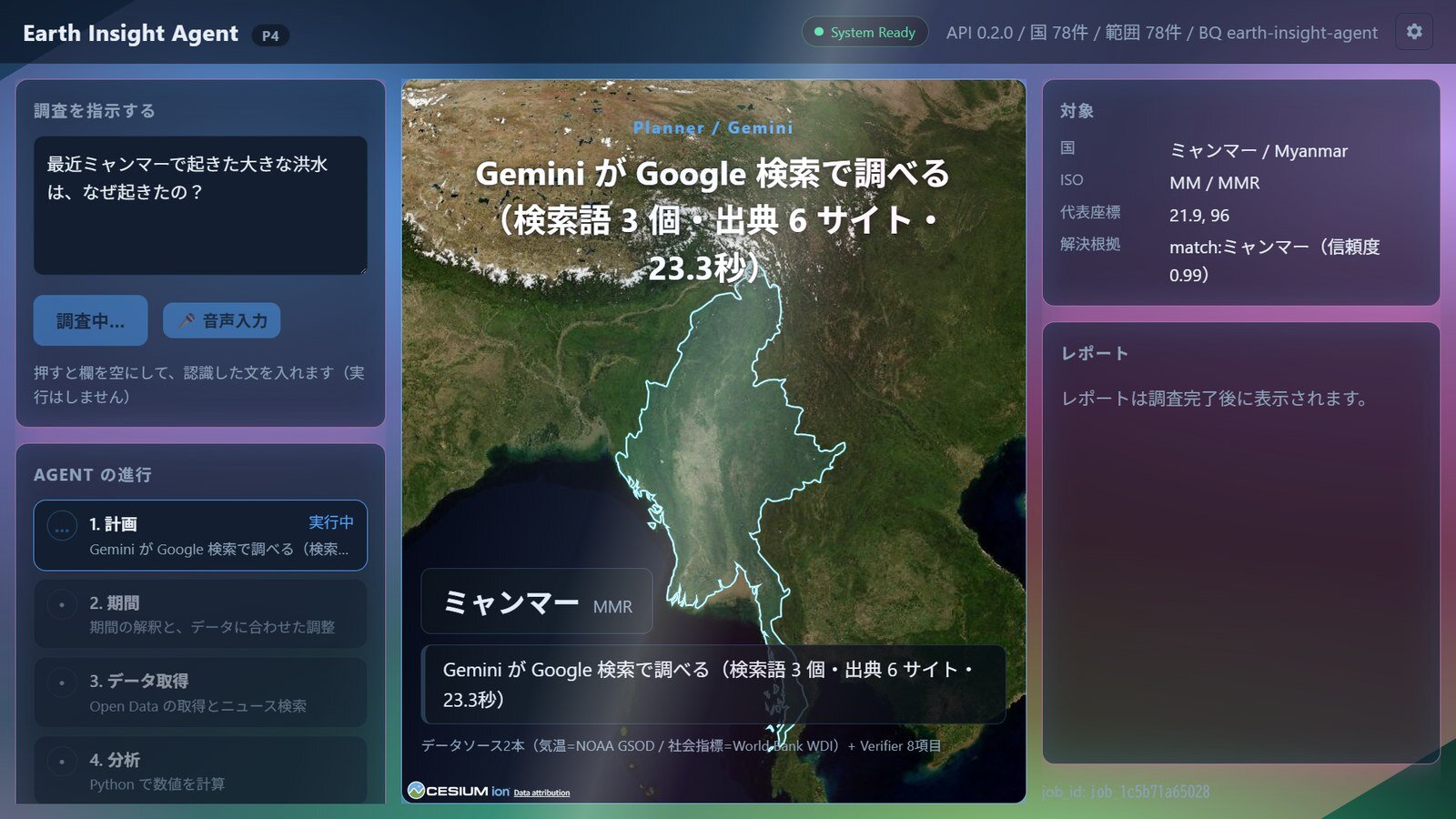The height and width of the screenshot is (819, 1456).
Task: Focus the investigation query text box
Action: [200, 206]
